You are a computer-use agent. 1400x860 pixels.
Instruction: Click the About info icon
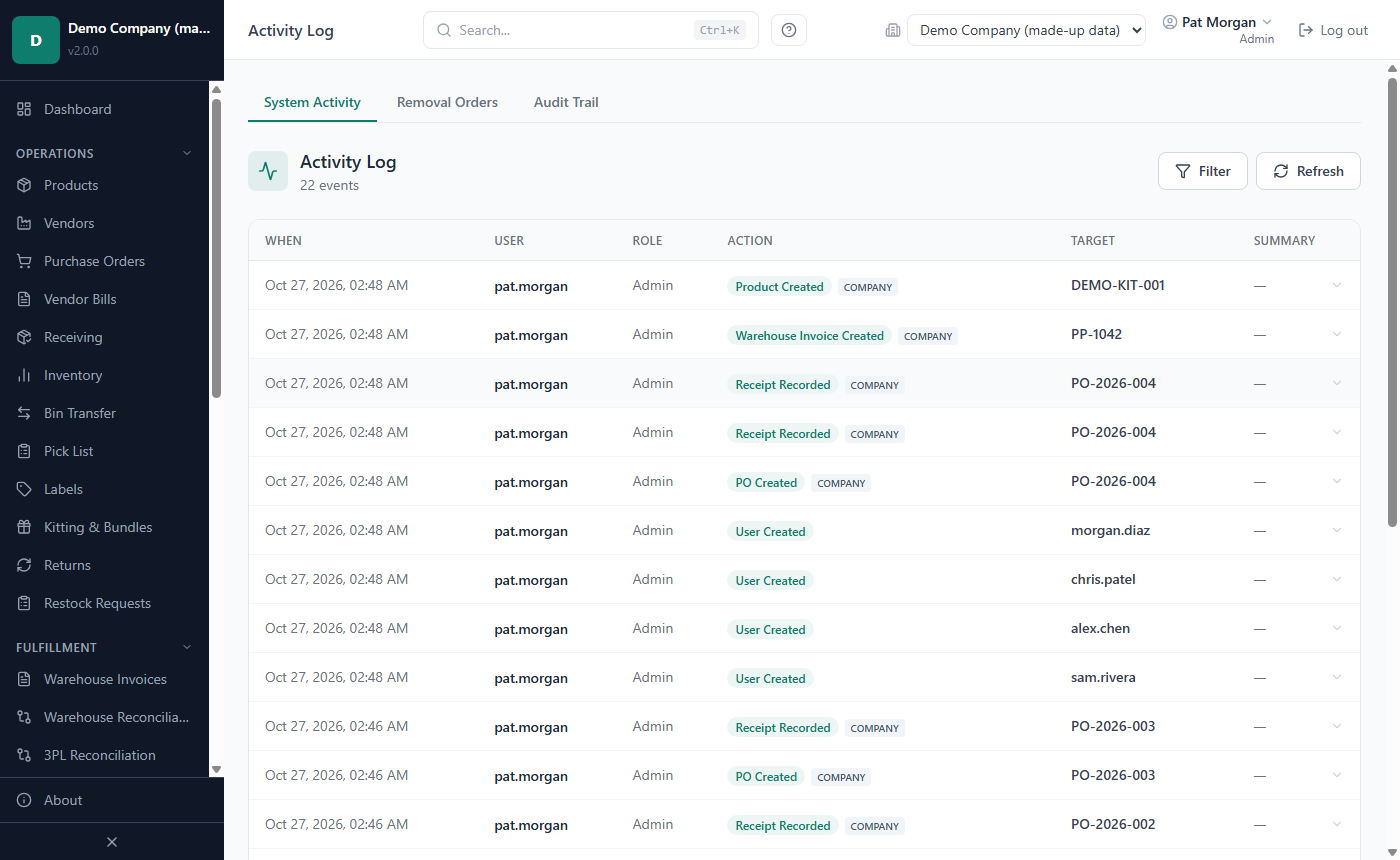click(24, 800)
